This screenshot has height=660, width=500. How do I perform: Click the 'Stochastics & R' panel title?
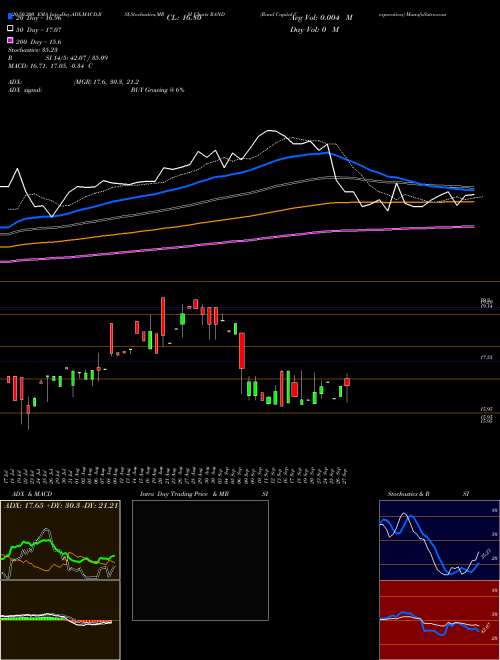pyautogui.click(x=409, y=494)
